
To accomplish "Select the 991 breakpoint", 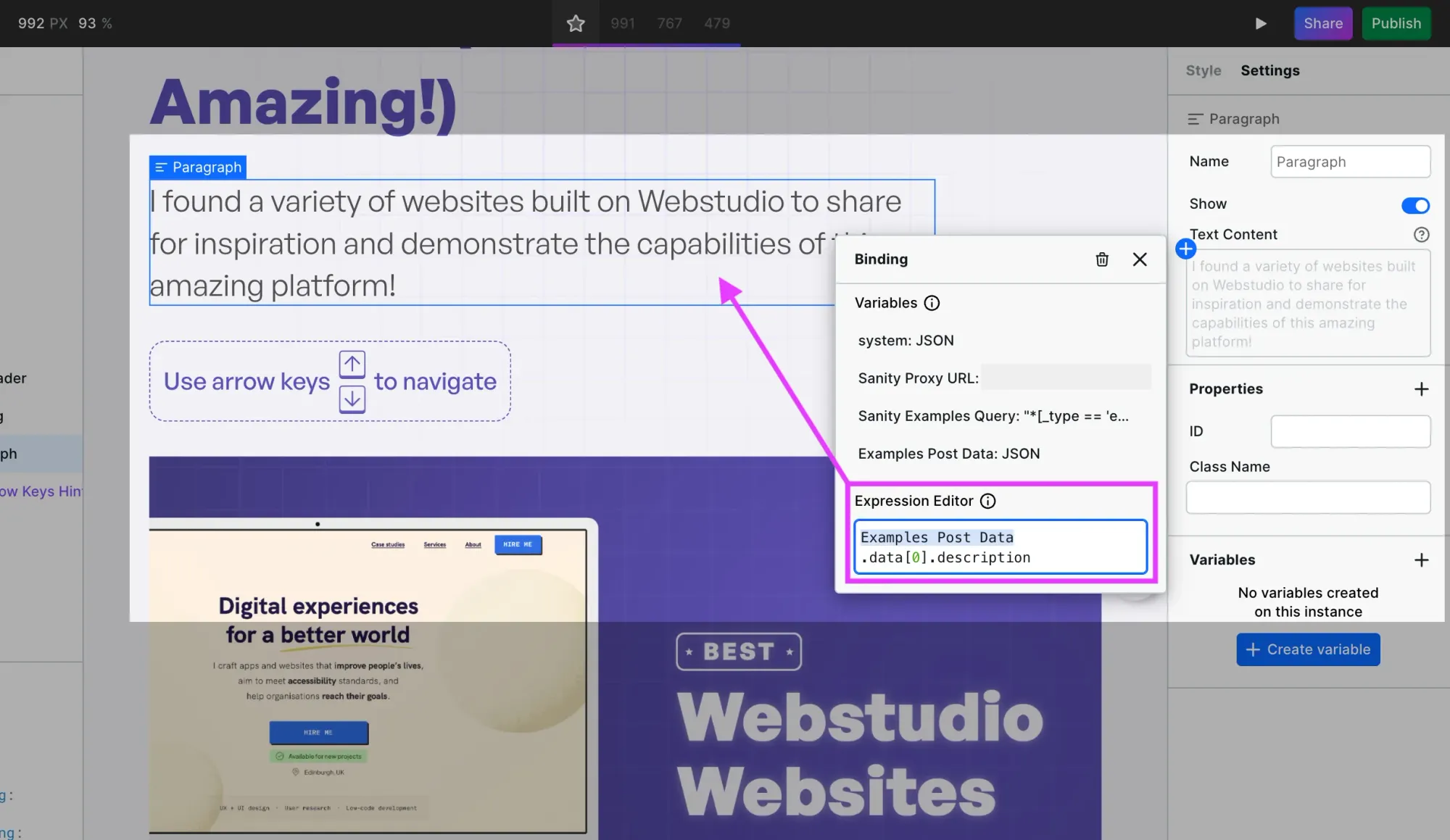I will [622, 23].
